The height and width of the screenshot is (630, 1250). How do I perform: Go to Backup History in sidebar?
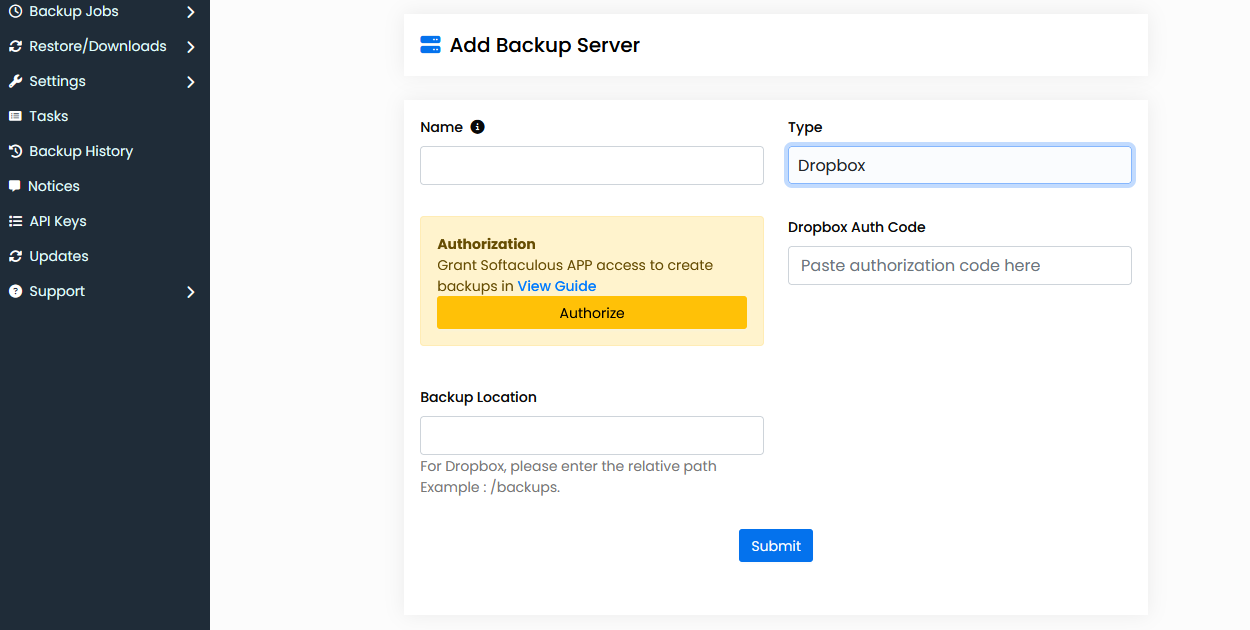point(81,151)
